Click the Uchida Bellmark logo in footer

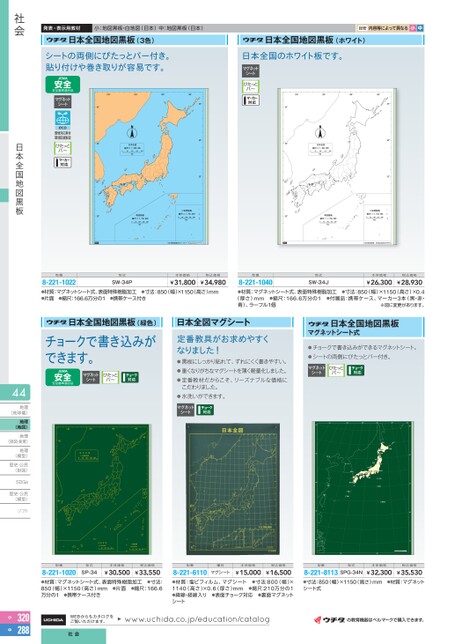329,620
